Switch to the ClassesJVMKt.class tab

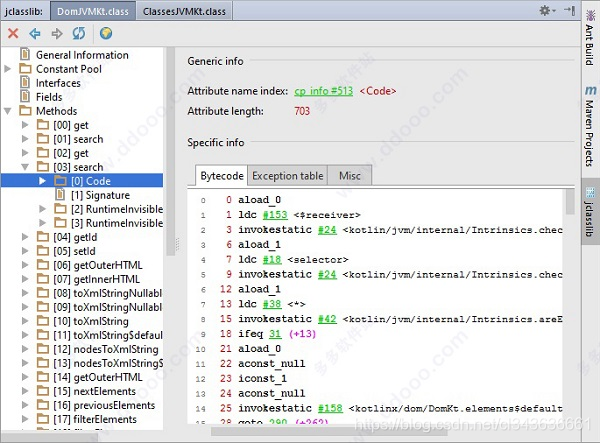click(x=184, y=11)
